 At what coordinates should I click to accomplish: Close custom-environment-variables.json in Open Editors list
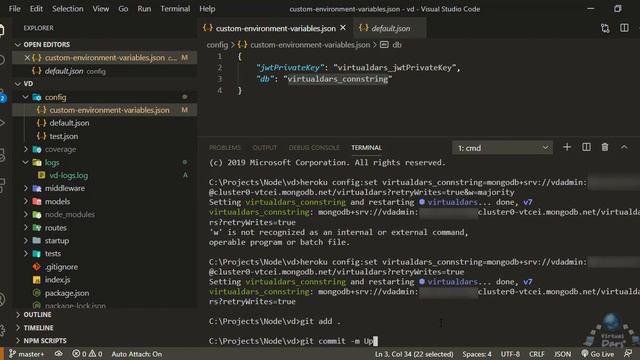point(27,58)
